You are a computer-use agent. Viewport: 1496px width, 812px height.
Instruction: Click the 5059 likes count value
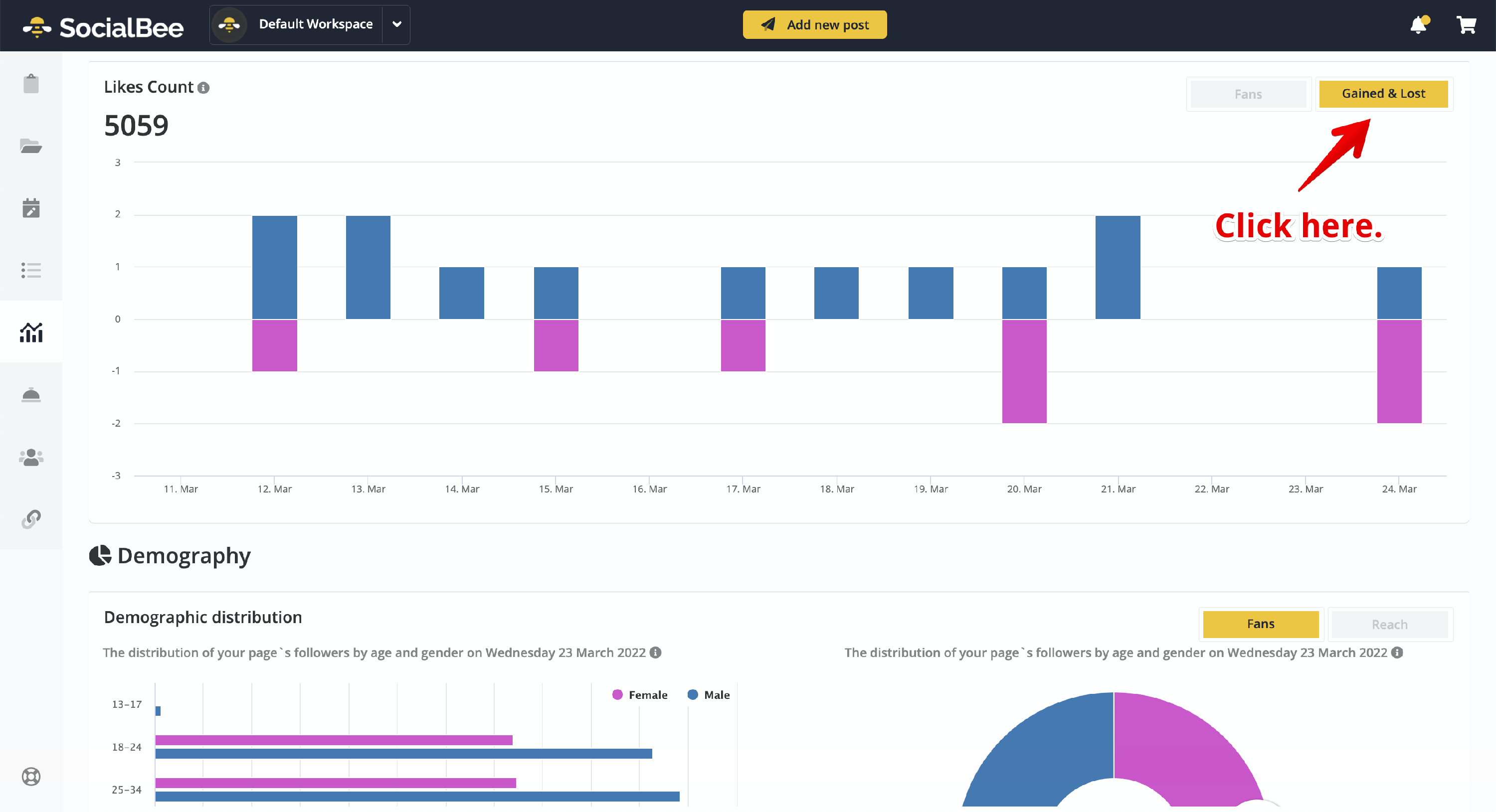136,126
